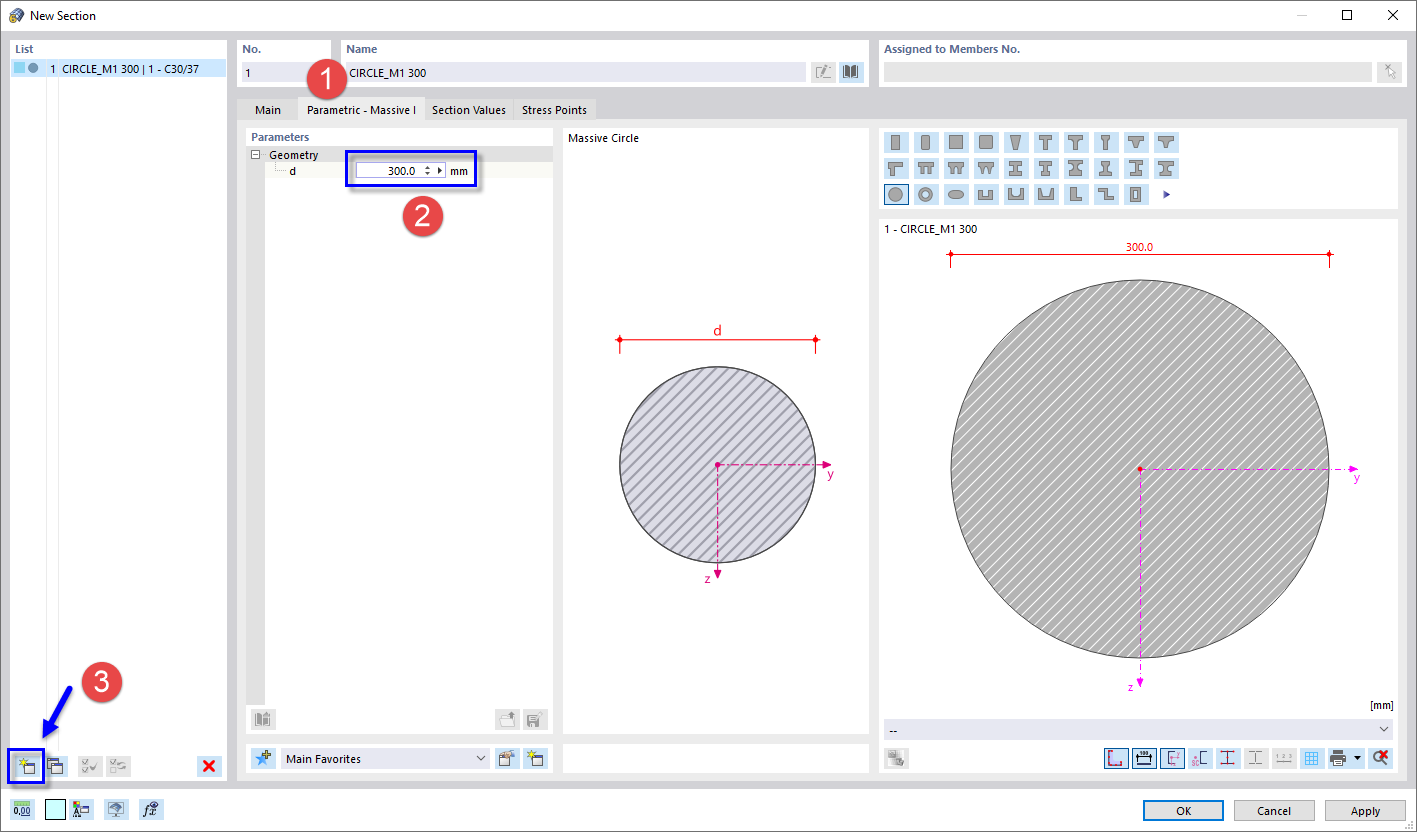Image resolution: width=1417 pixels, height=832 pixels.
Task: Open the printer options dropdown arrow
Action: (1357, 758)
